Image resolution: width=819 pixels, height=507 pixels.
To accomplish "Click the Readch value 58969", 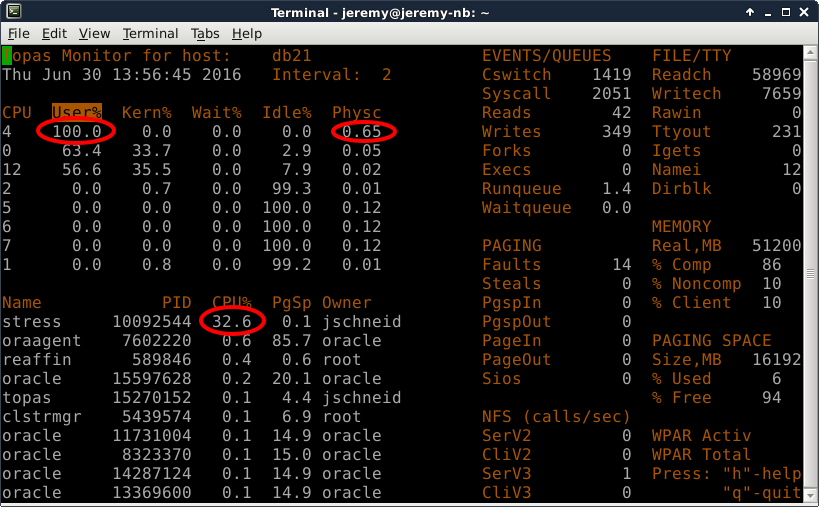I will point(777,75).
